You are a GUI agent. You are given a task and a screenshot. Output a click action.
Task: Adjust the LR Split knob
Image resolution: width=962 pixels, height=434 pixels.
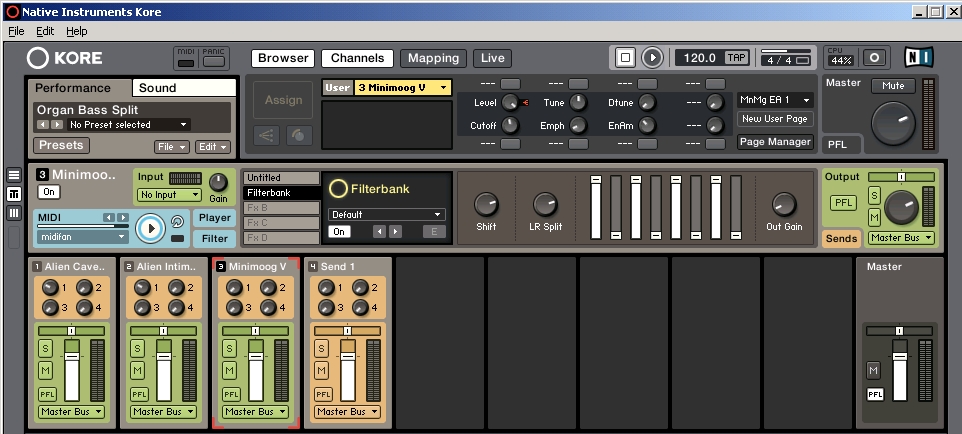(x=545, y=204)
